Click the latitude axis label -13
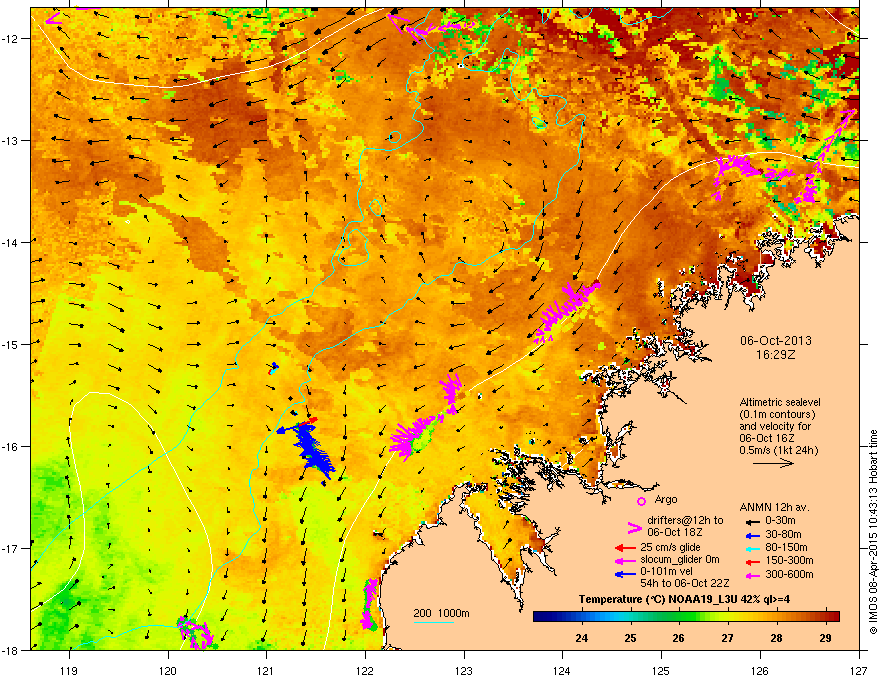The image size is (880, 680). pos(11,140)
